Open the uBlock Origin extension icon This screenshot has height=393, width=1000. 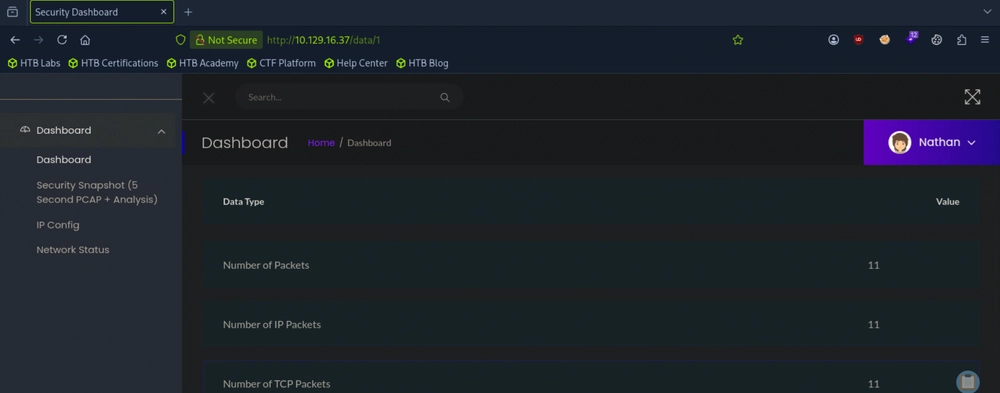858,40
